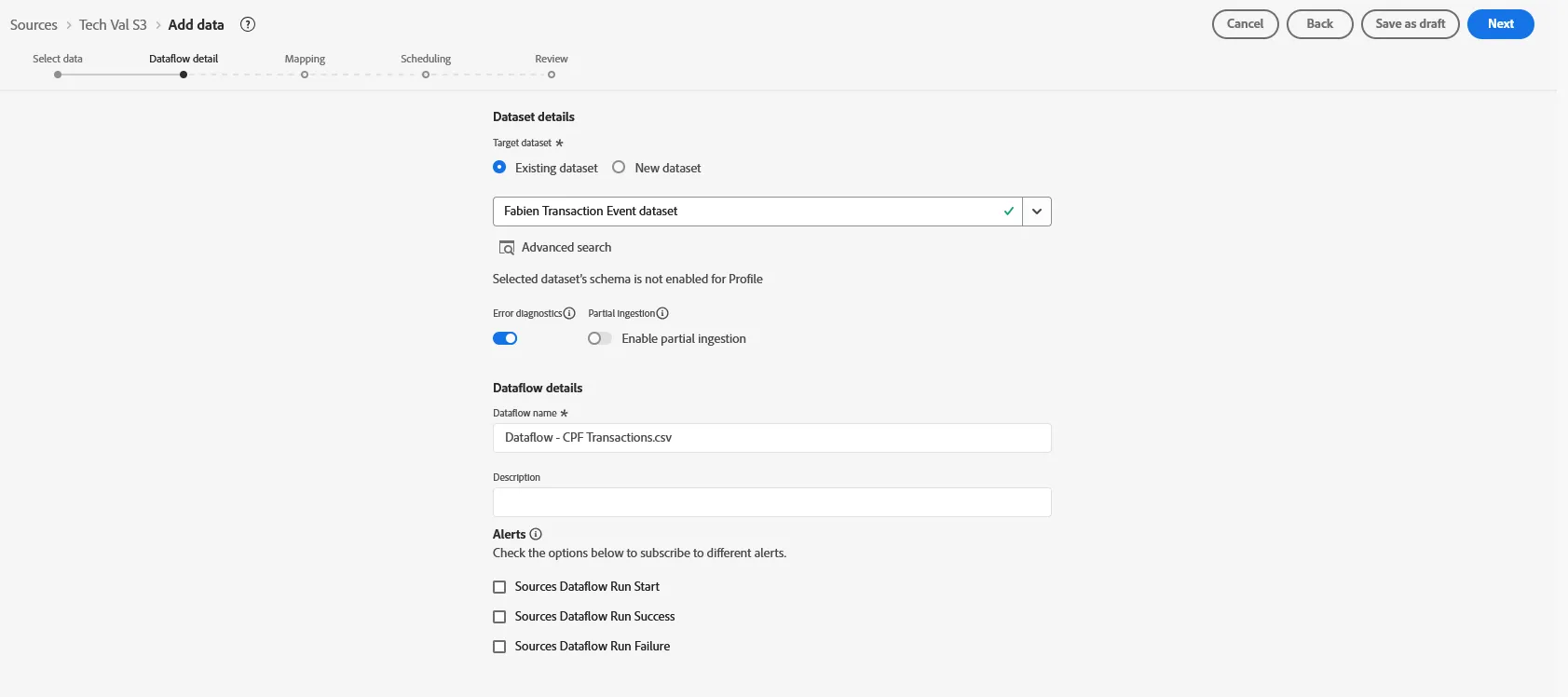Click the Partial ingestion info icon

point(662,313)
